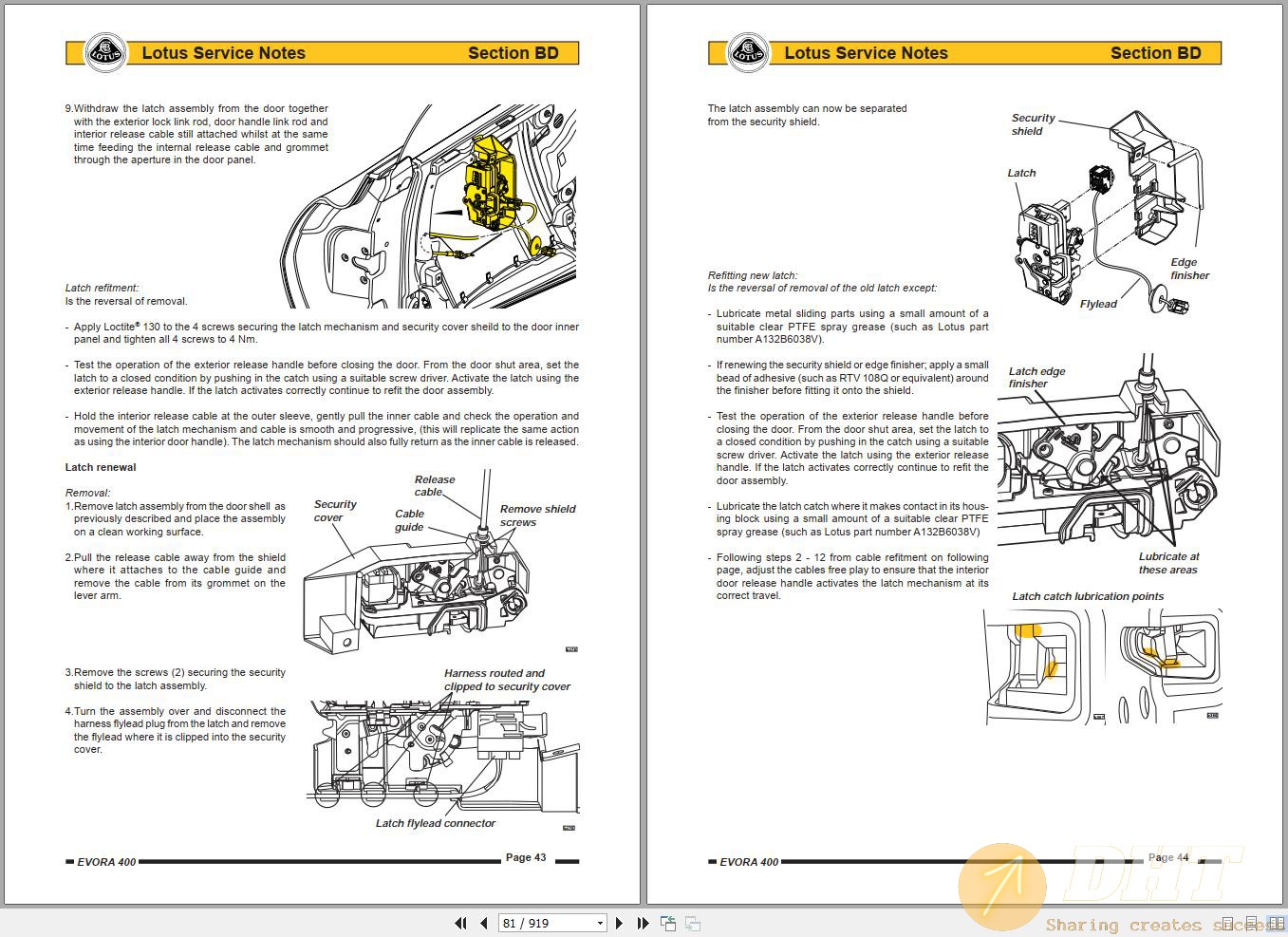Click the 'Removal:' subheading
Screen dimensions: 1288x937
pos(87,493)
